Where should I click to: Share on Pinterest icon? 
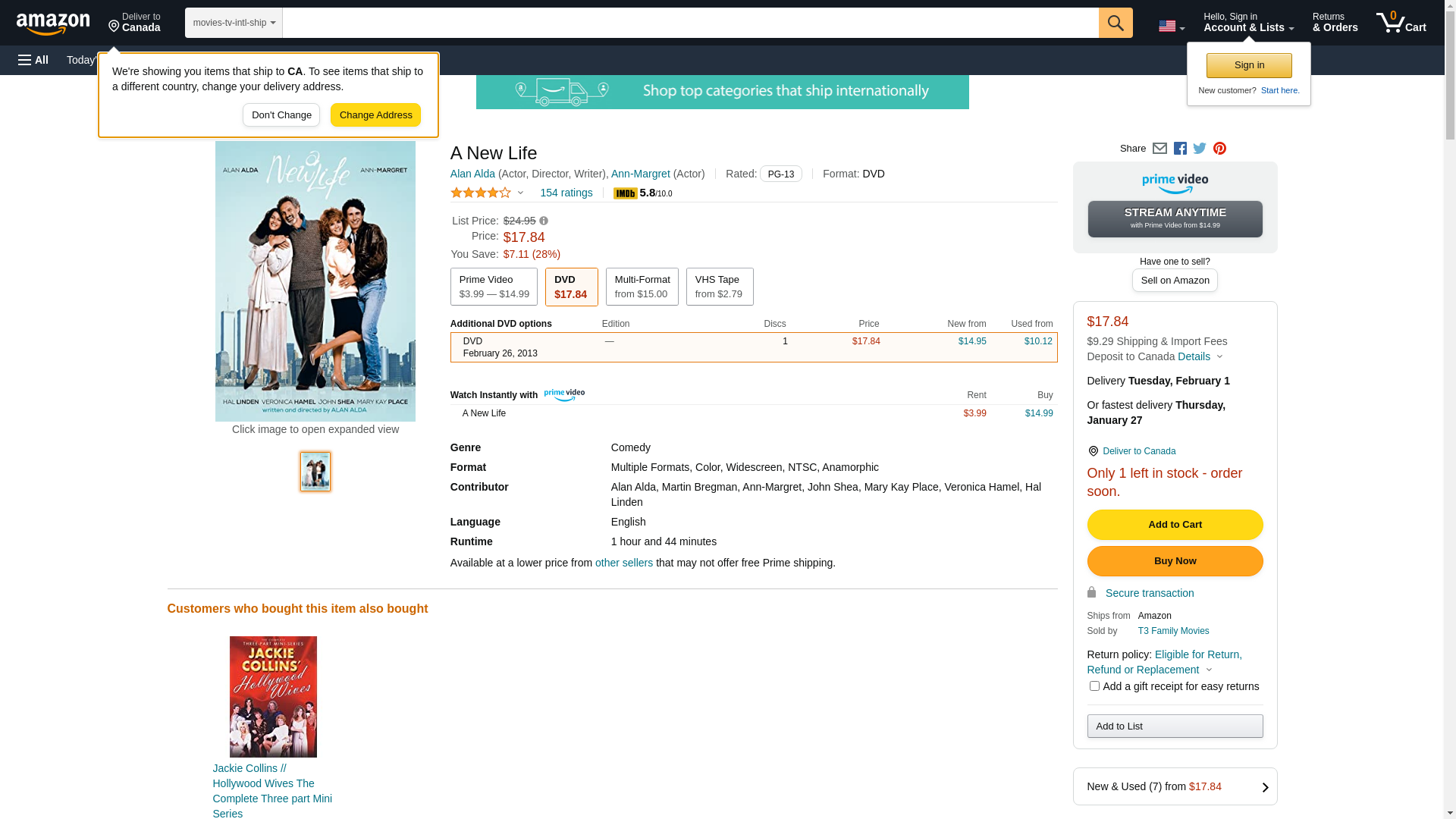click(1219, 149)
